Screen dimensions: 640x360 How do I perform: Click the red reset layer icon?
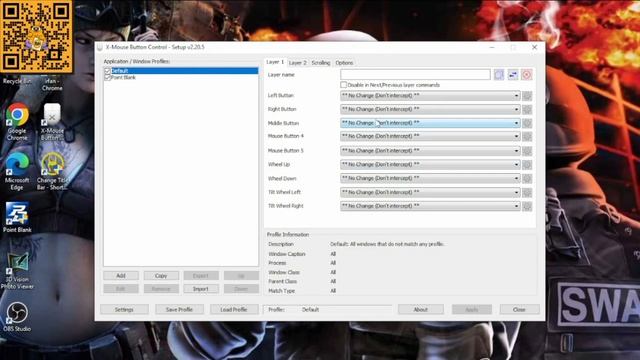coord(527,75)
